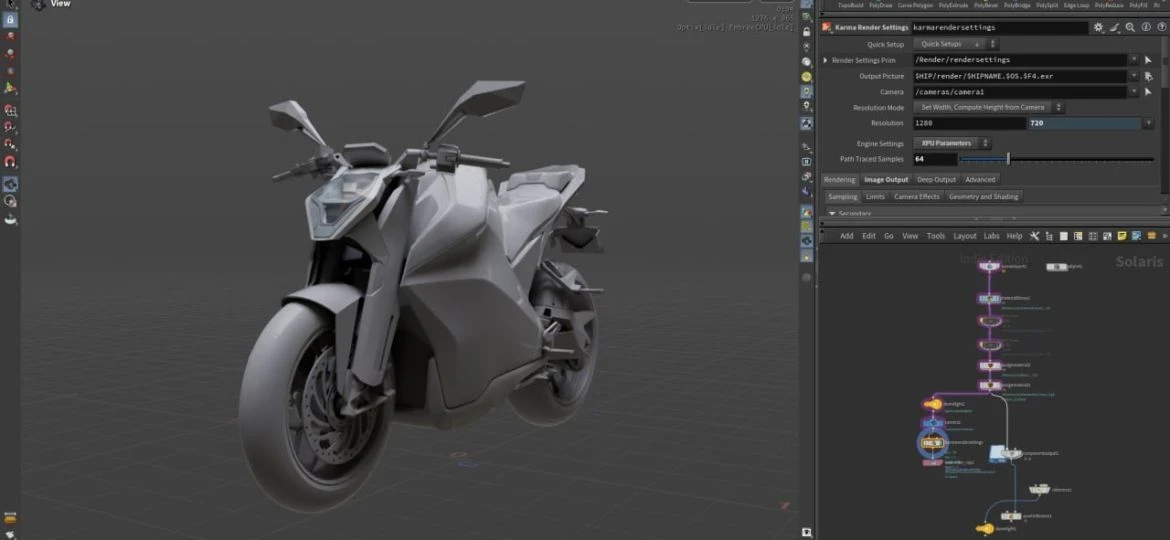The image size is (1170, 540).
Task: Open the Camera Effects sub-tab
Action: pyautogui.click(x=916, y=197)
